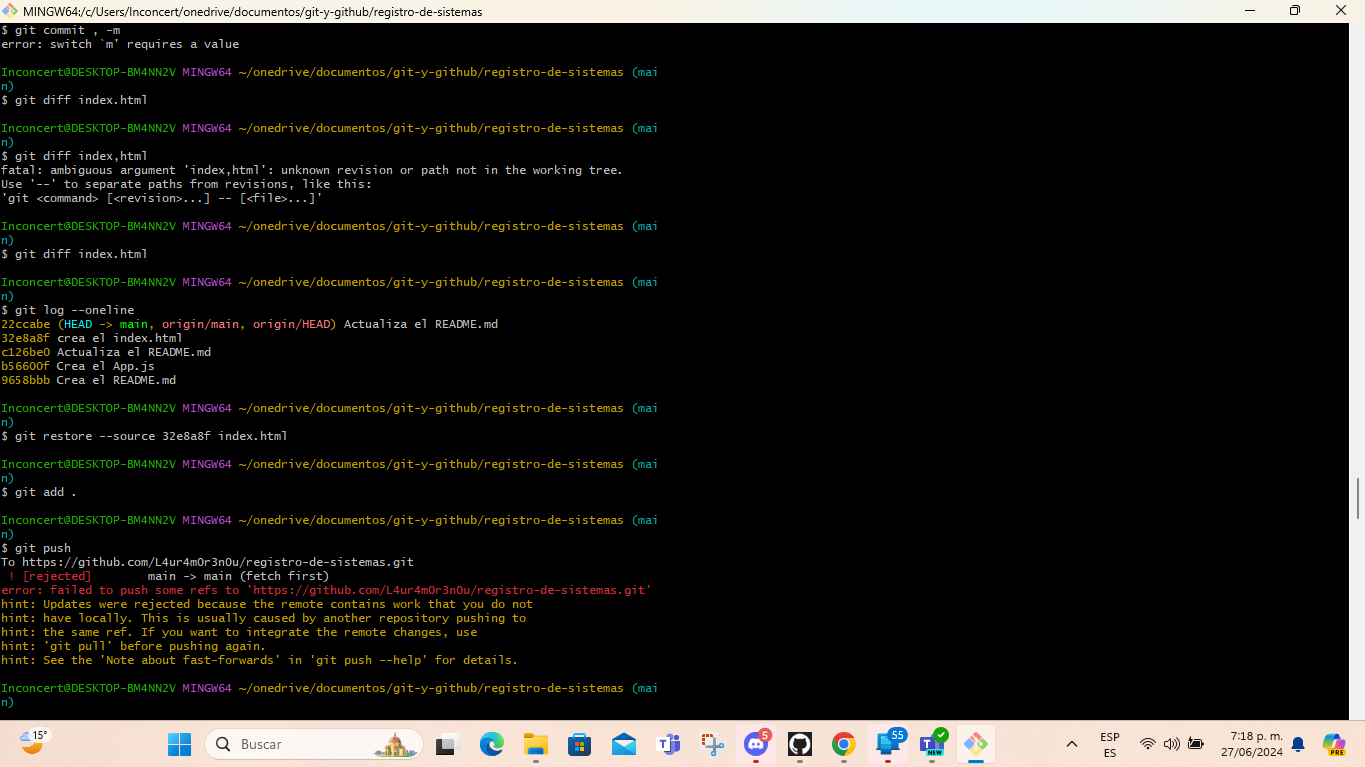Viewport: 1365px width, 767px height.
Task: Click commit hash 9658bbb
Action: point(25,380)
